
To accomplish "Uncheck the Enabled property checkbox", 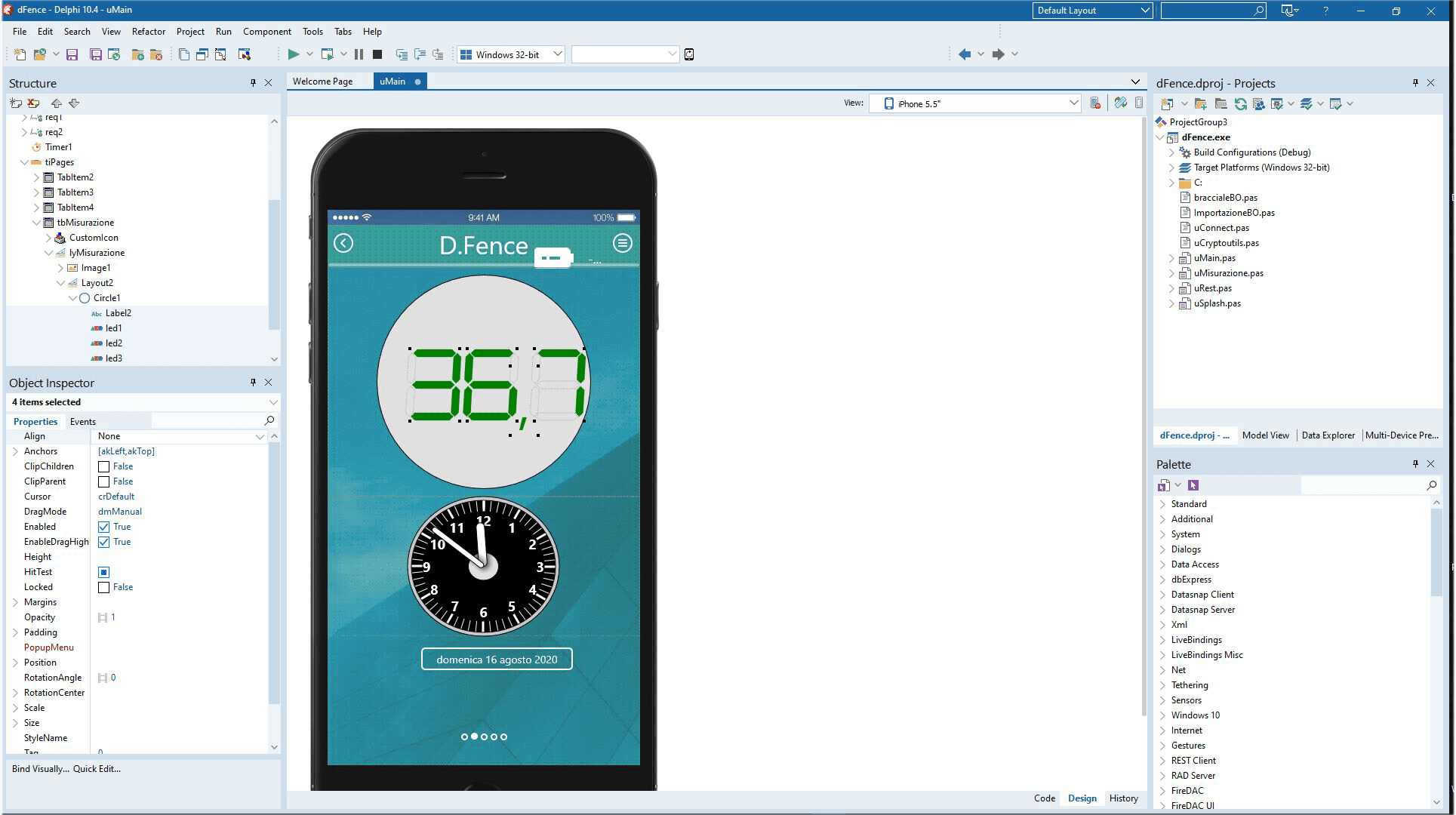I will point(104,527).
